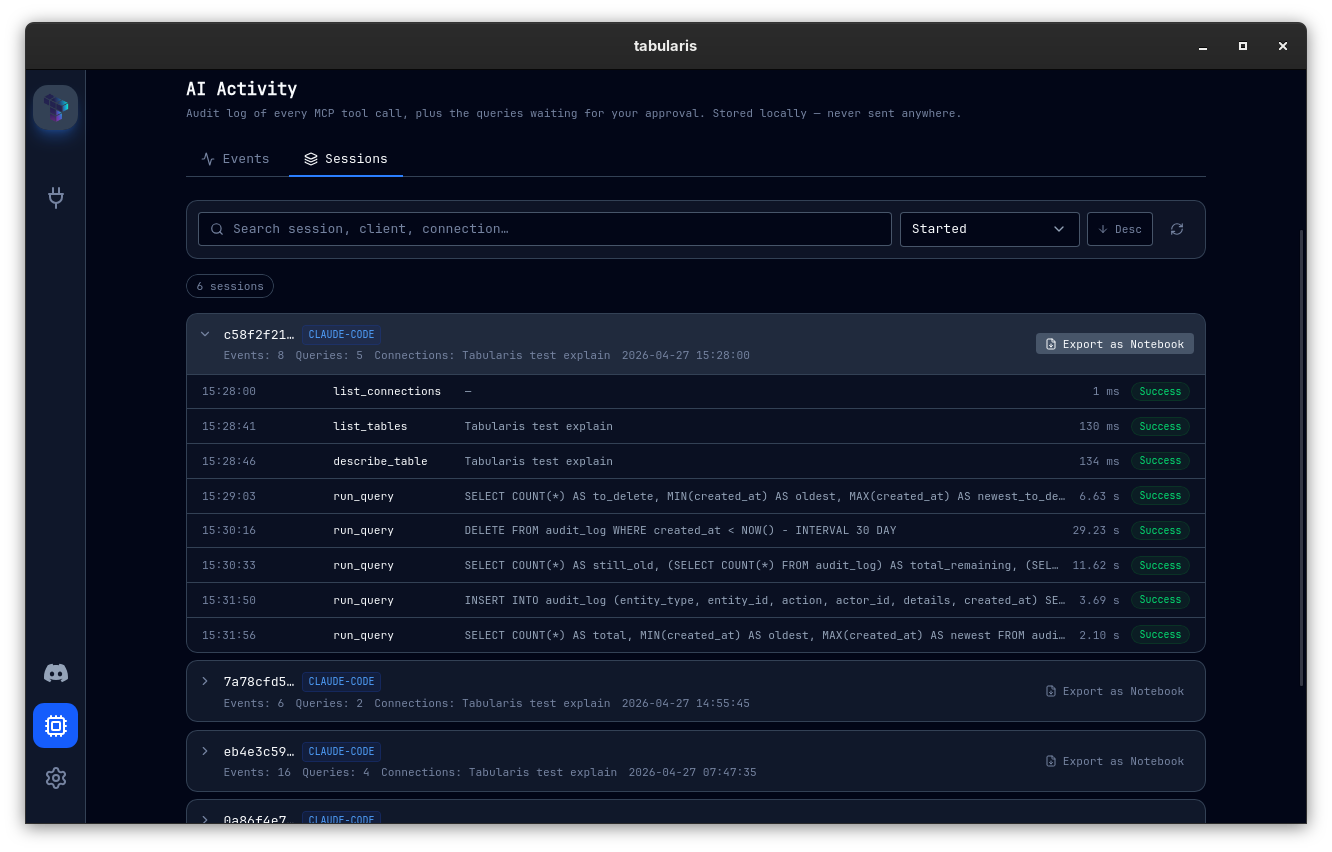Export the c58f2f21 session as Notebook
The image size is (1332, 852).
tap(1114, 343)
